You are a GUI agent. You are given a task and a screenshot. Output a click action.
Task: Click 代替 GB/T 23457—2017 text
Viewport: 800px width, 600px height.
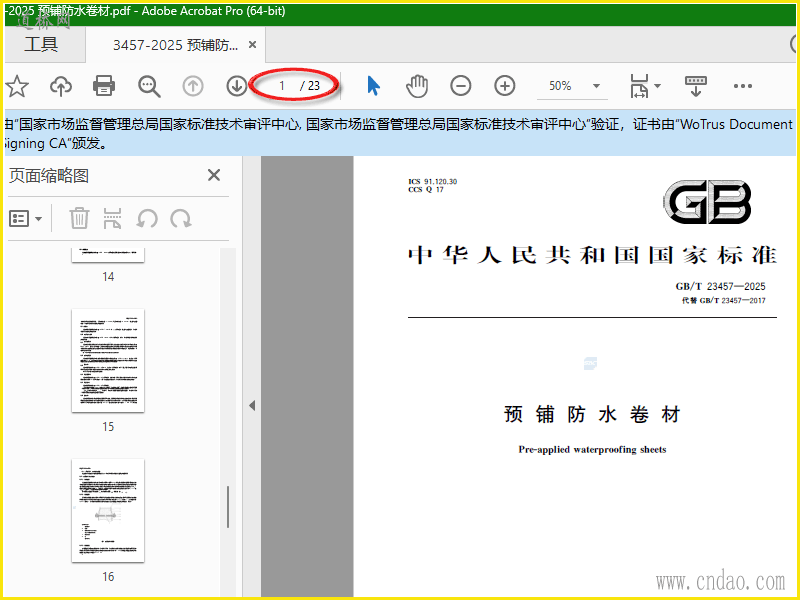point(723,301)
